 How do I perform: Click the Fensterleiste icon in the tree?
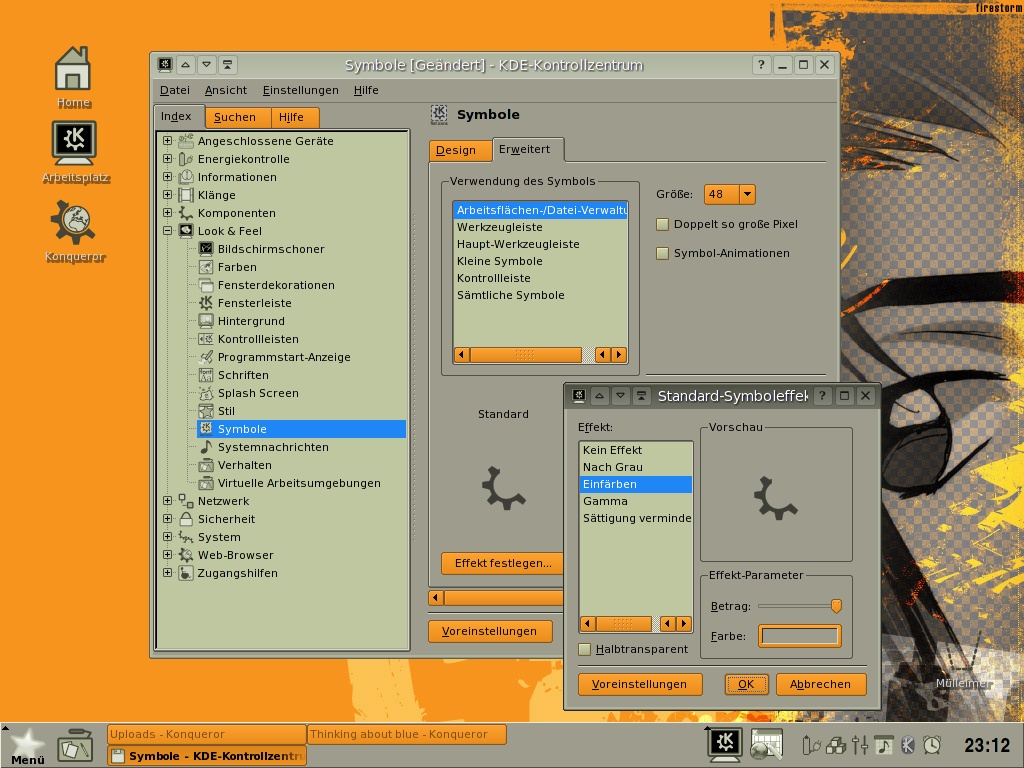click(206, 303)
